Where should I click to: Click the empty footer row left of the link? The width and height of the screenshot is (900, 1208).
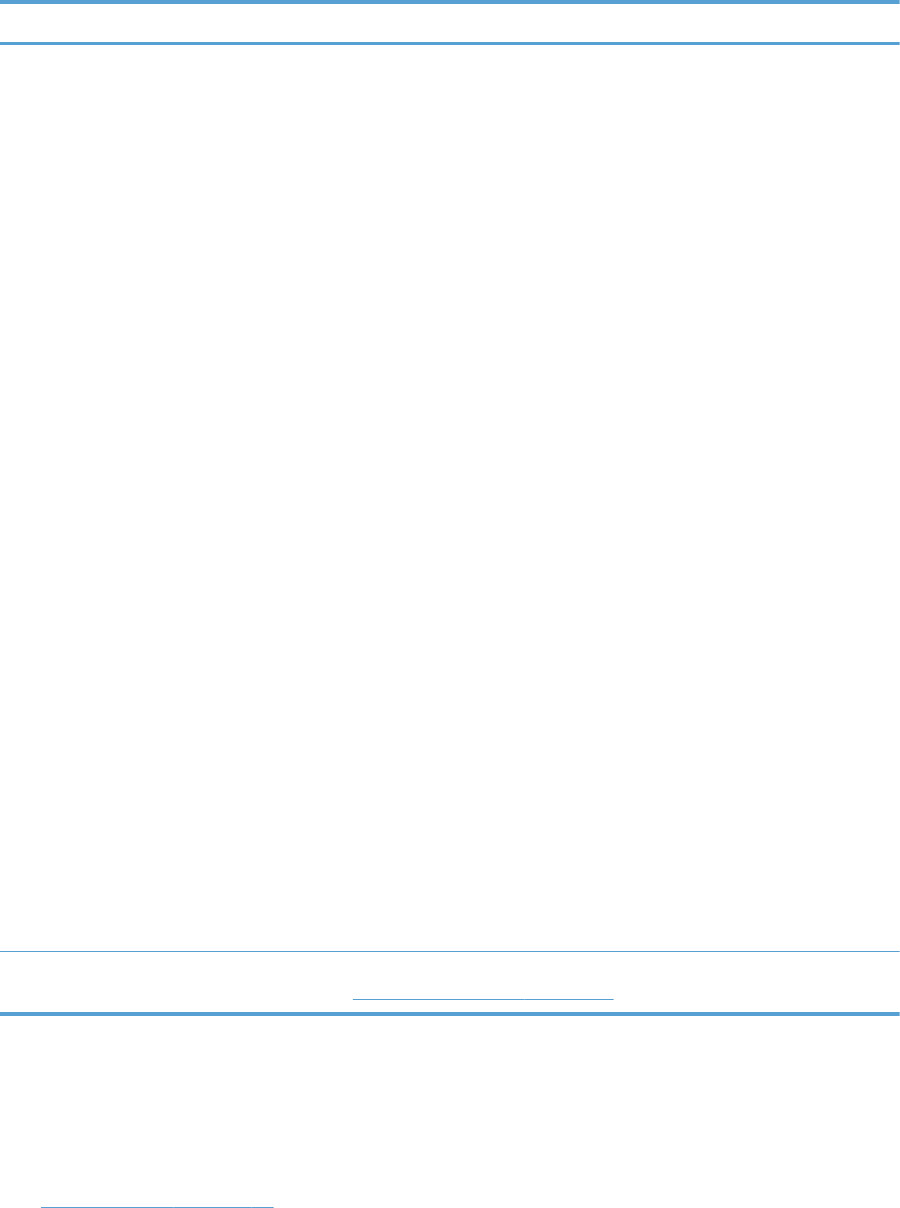tap(176, 982)
